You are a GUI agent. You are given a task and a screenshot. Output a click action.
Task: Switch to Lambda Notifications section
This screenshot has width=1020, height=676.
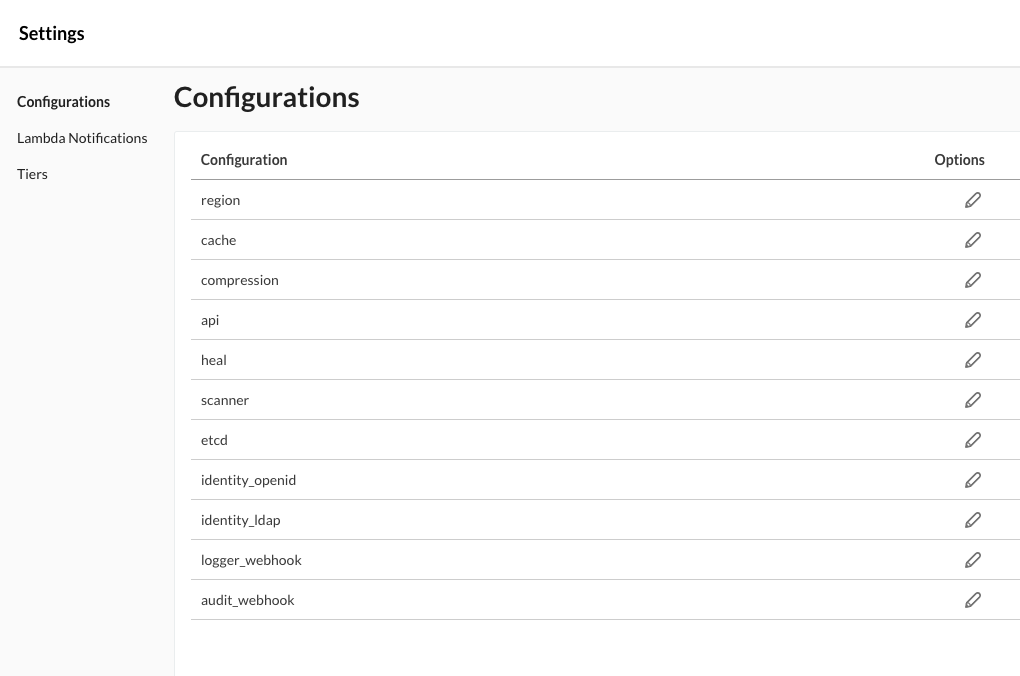tap(82, 138)
